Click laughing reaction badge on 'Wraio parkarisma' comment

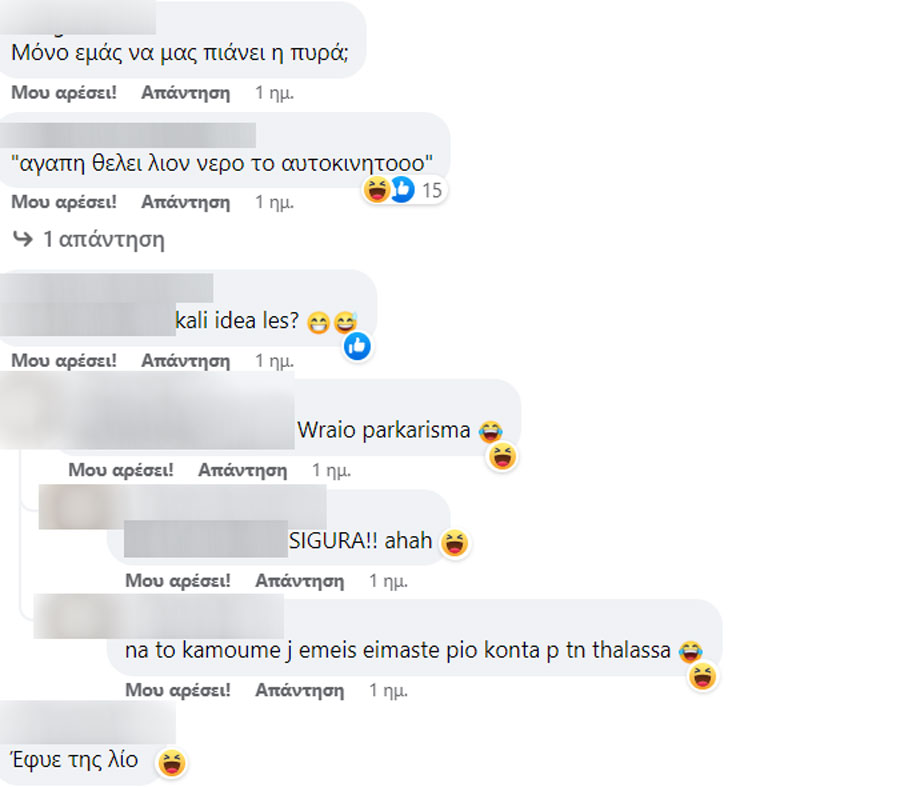click(502, 458)
